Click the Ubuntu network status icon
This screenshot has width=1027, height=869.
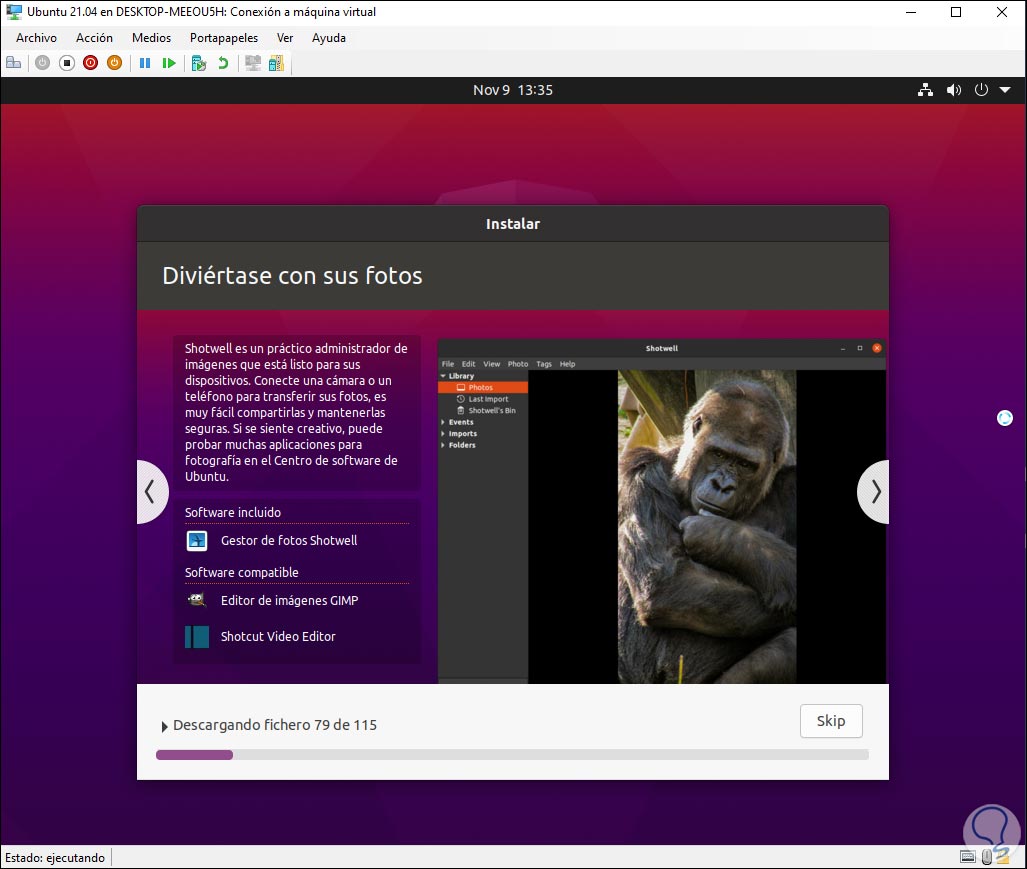925,90
